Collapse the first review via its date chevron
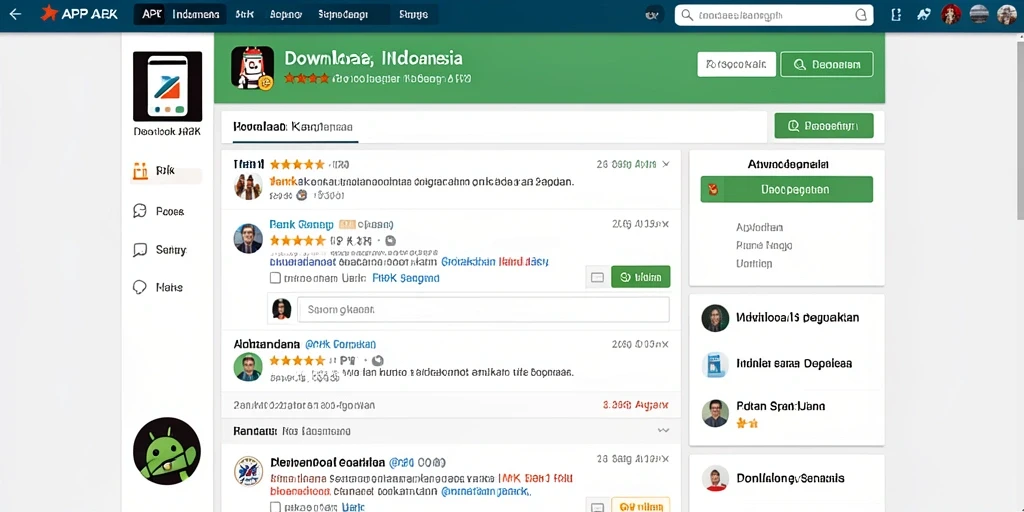This screenshot has width=1024, height=512. coord(665,165)
